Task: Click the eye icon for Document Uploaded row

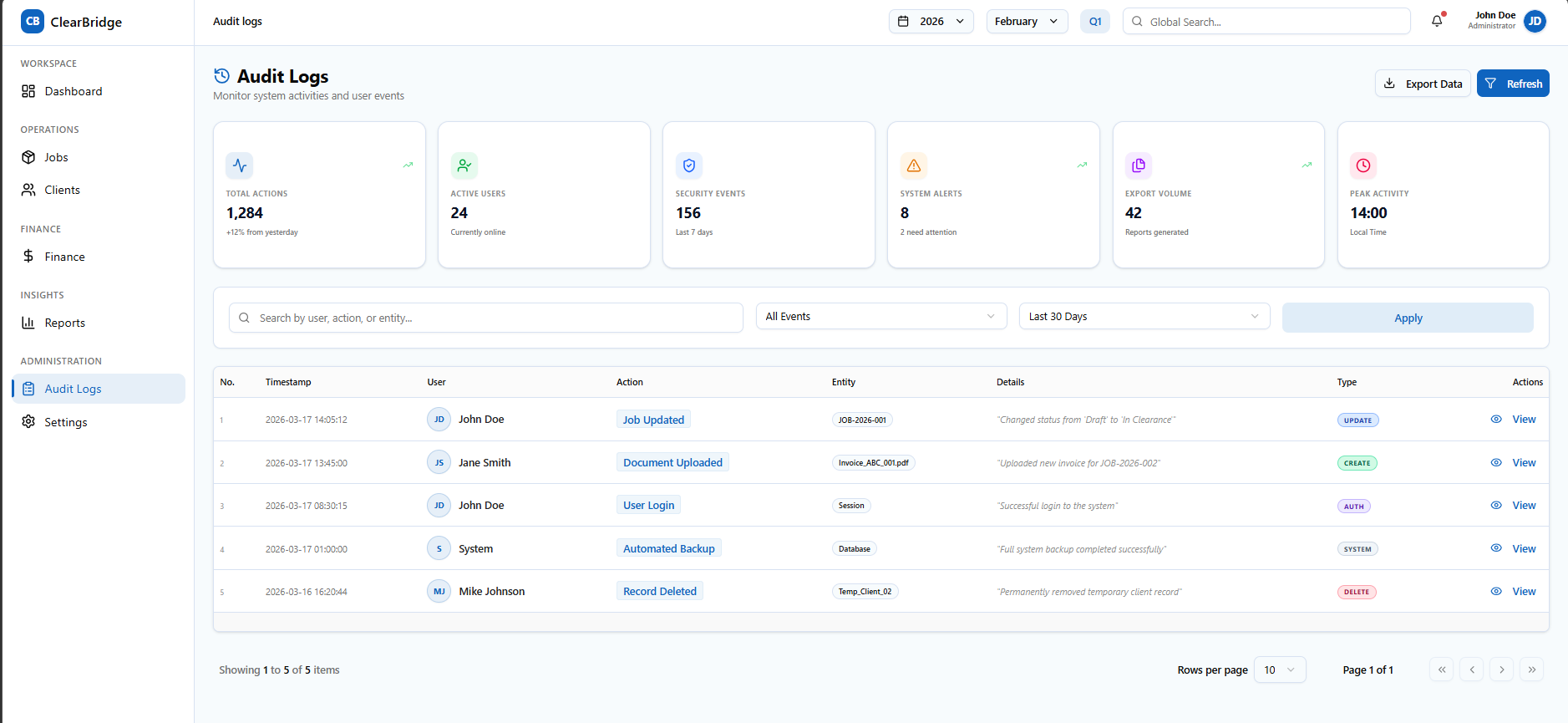Action: pos(1496,462)
